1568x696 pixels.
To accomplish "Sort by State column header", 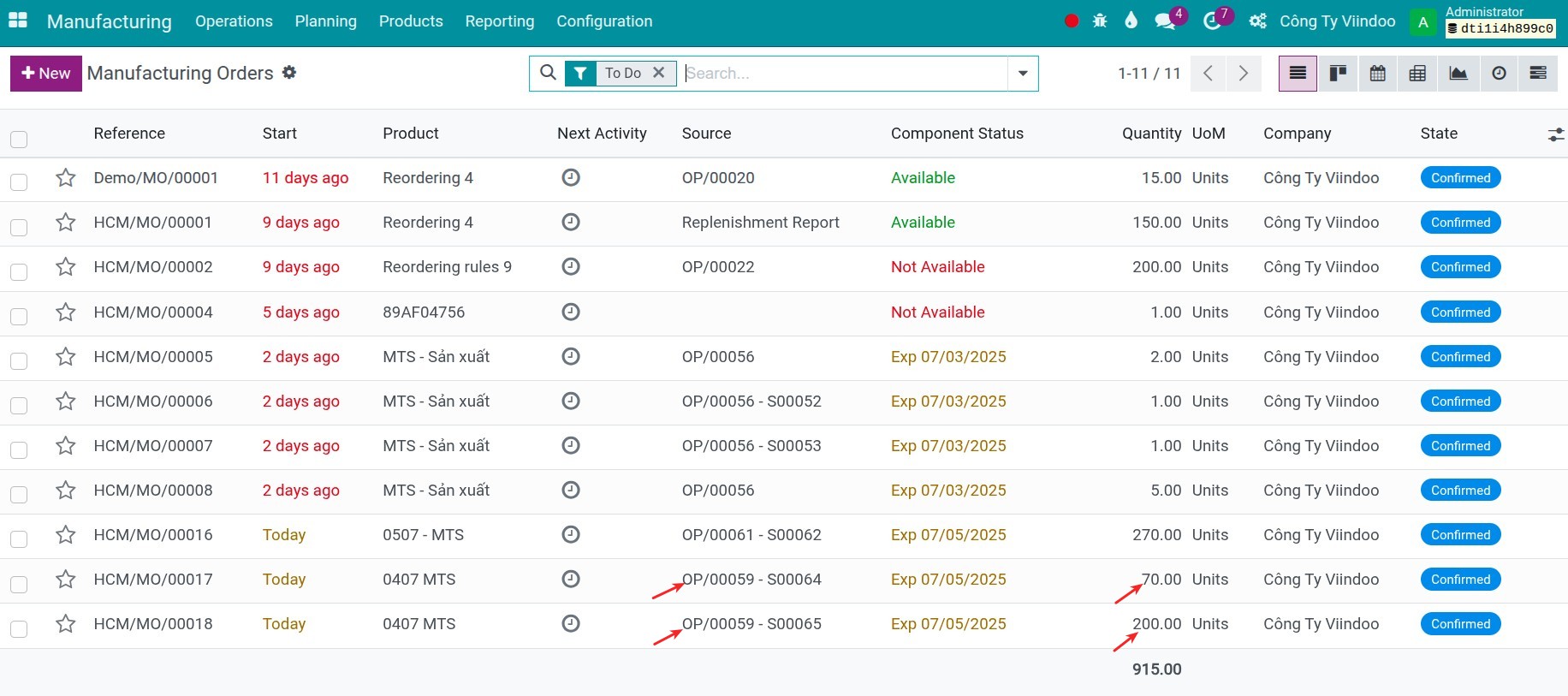I will (x=1439, y=134).
